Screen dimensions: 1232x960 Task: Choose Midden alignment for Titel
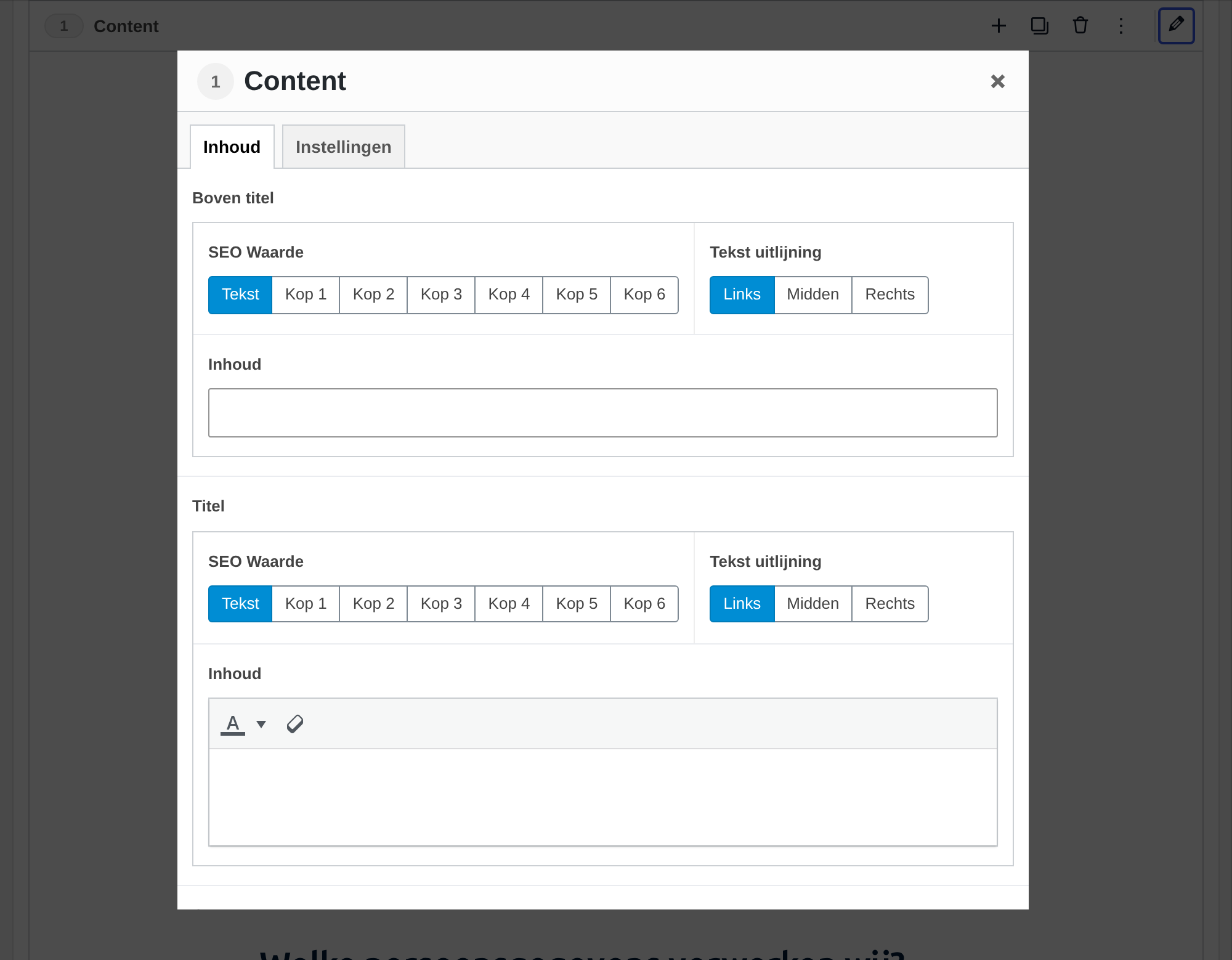coord(813,604)
